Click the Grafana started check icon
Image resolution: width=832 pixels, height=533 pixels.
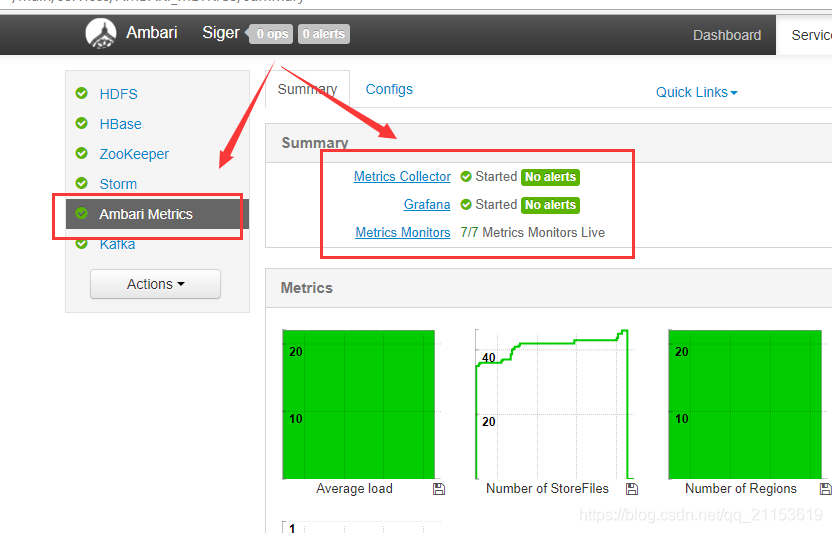[466, 204]
